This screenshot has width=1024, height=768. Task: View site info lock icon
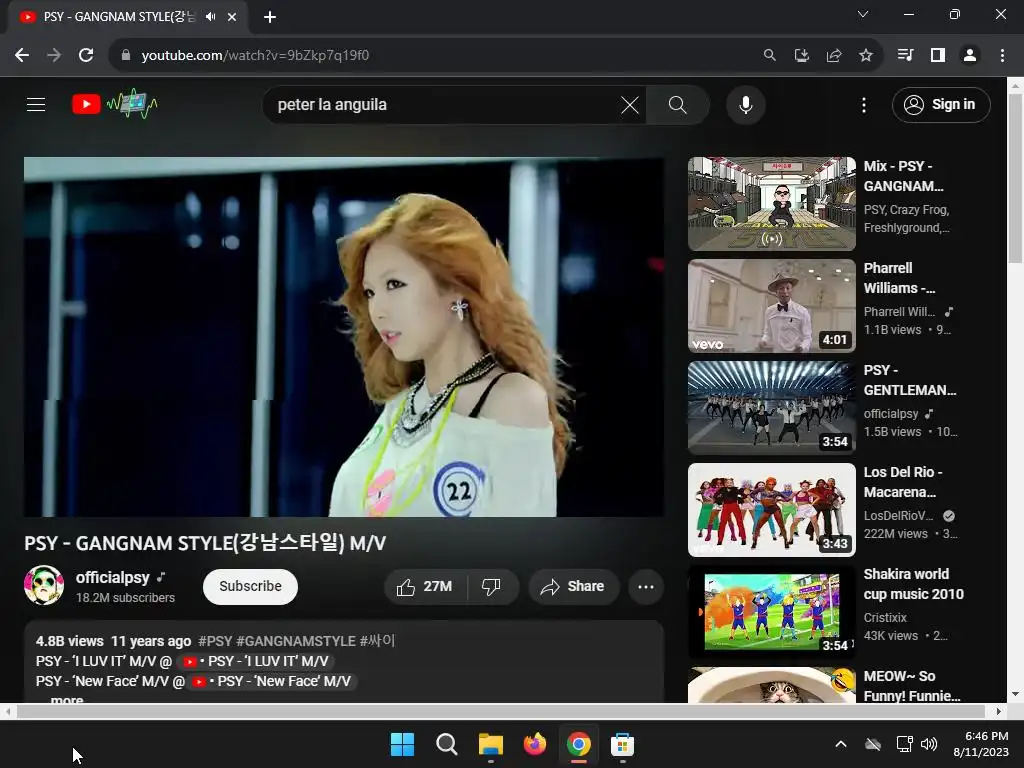click(x=126, y=56)
